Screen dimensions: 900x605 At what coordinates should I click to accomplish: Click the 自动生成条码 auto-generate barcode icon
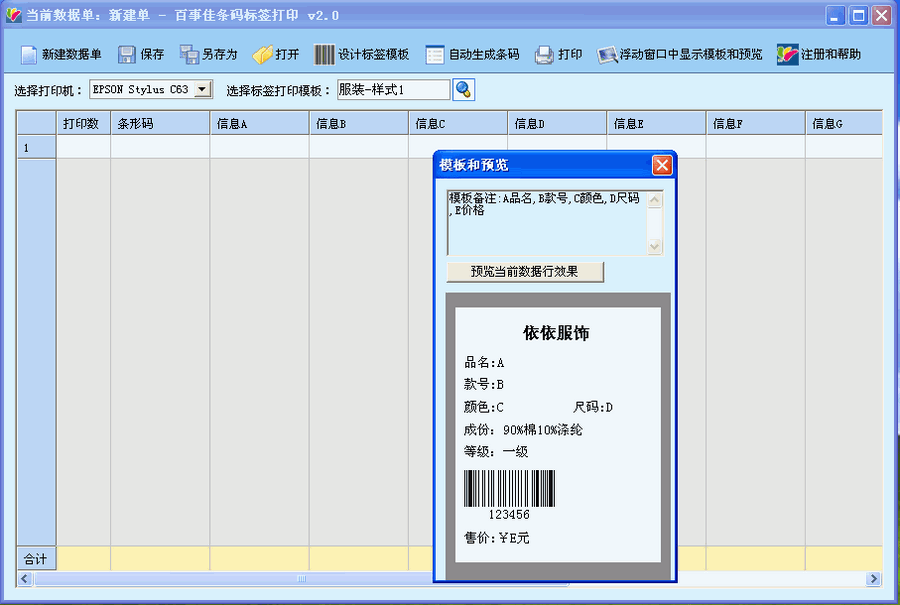tap(435, 55)
